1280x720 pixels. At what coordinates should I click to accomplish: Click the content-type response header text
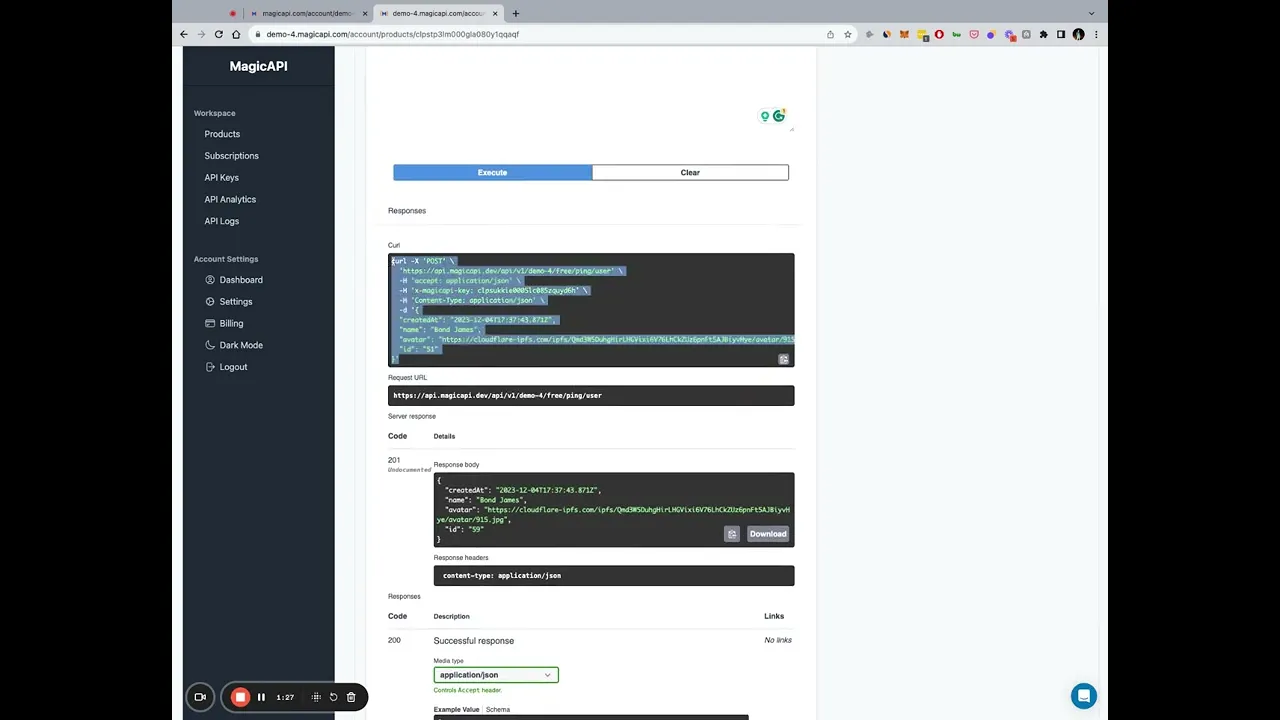tap(502, 576)
